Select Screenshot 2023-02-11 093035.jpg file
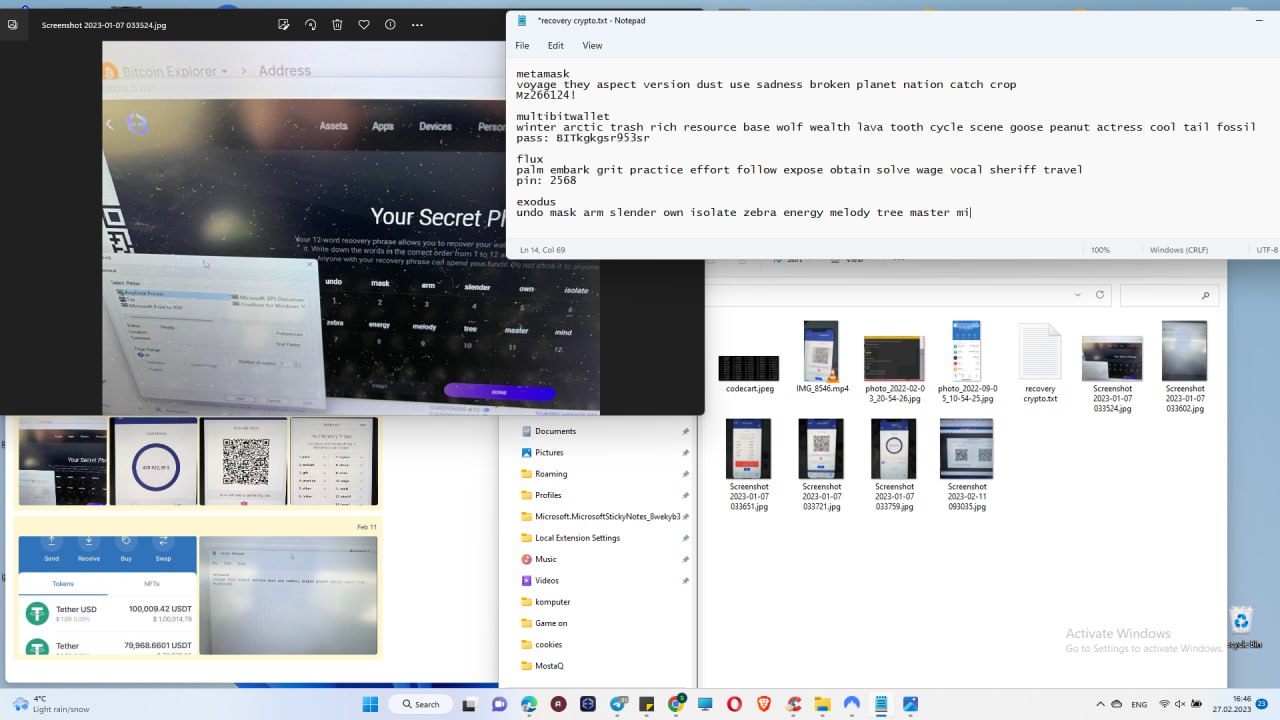Image resolution: width=1280 pixels, height=720 pixels. (x=967, y=464)
